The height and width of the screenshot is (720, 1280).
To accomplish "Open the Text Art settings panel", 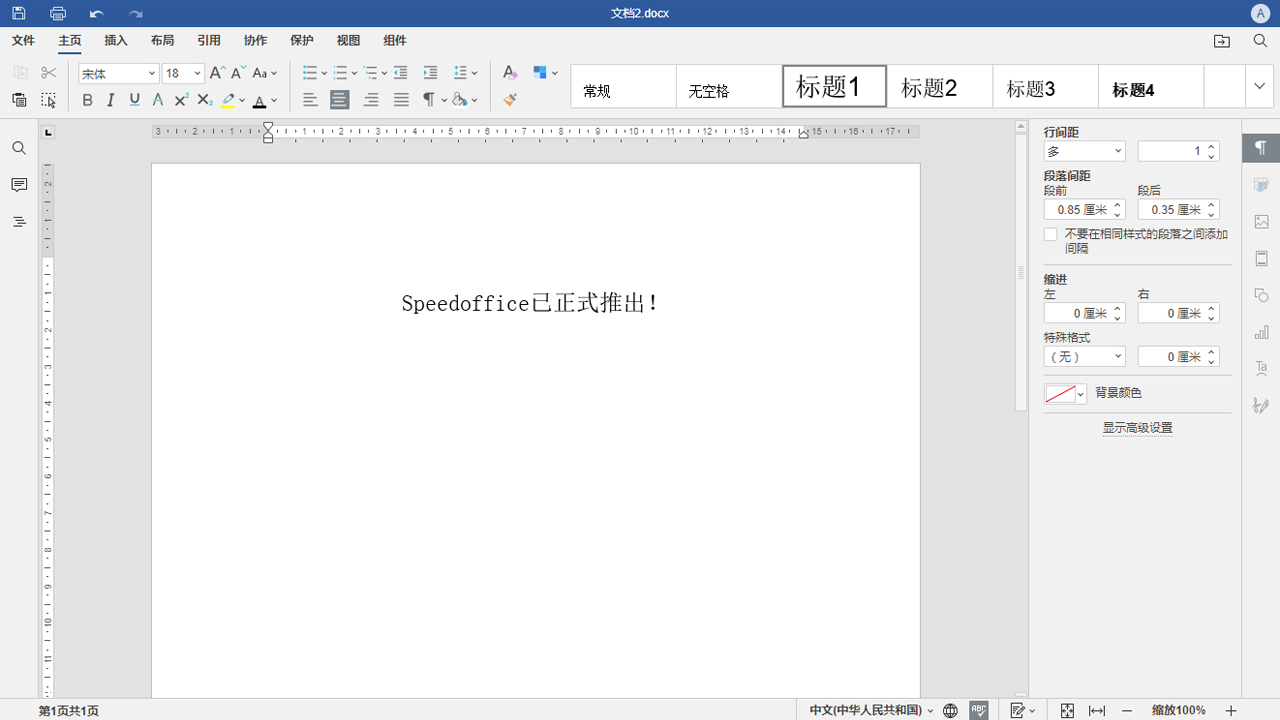I will click(1261, 369).
